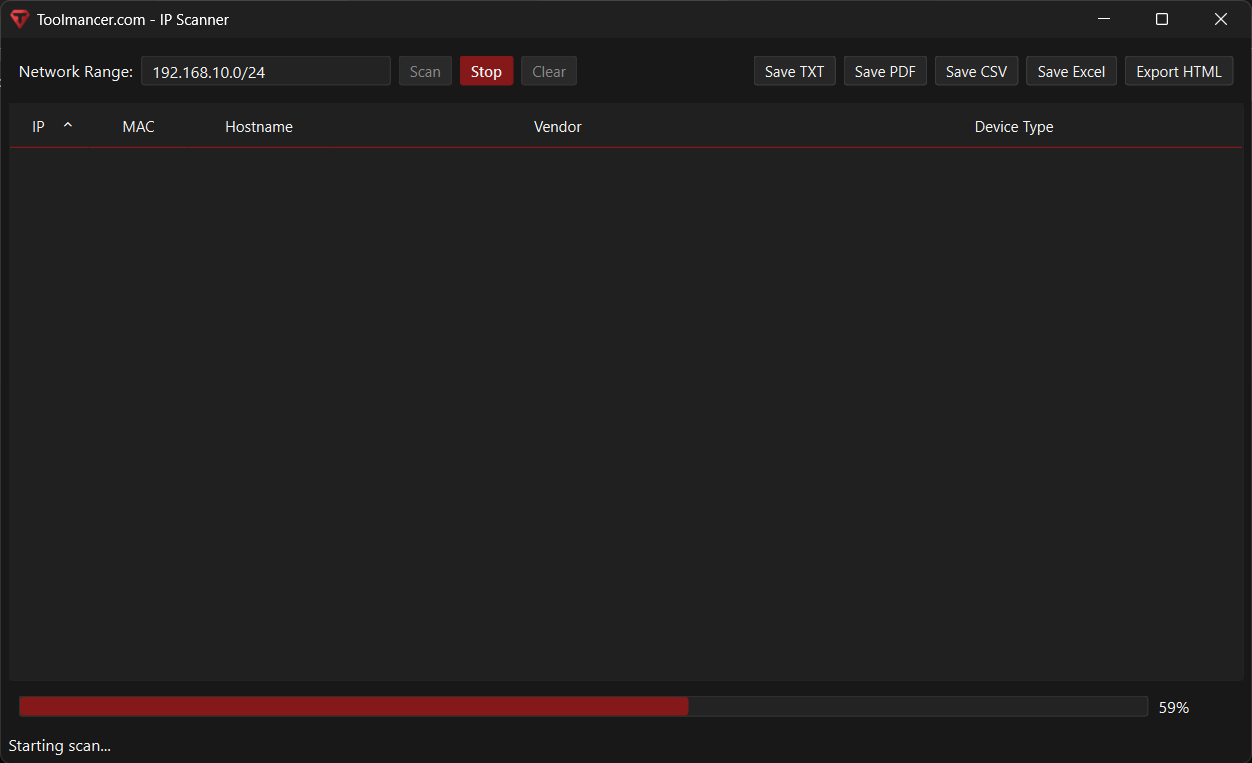Stop the running scan
Image resolution: width=1252 pixels, height=763 pixels.
(486, 71)
